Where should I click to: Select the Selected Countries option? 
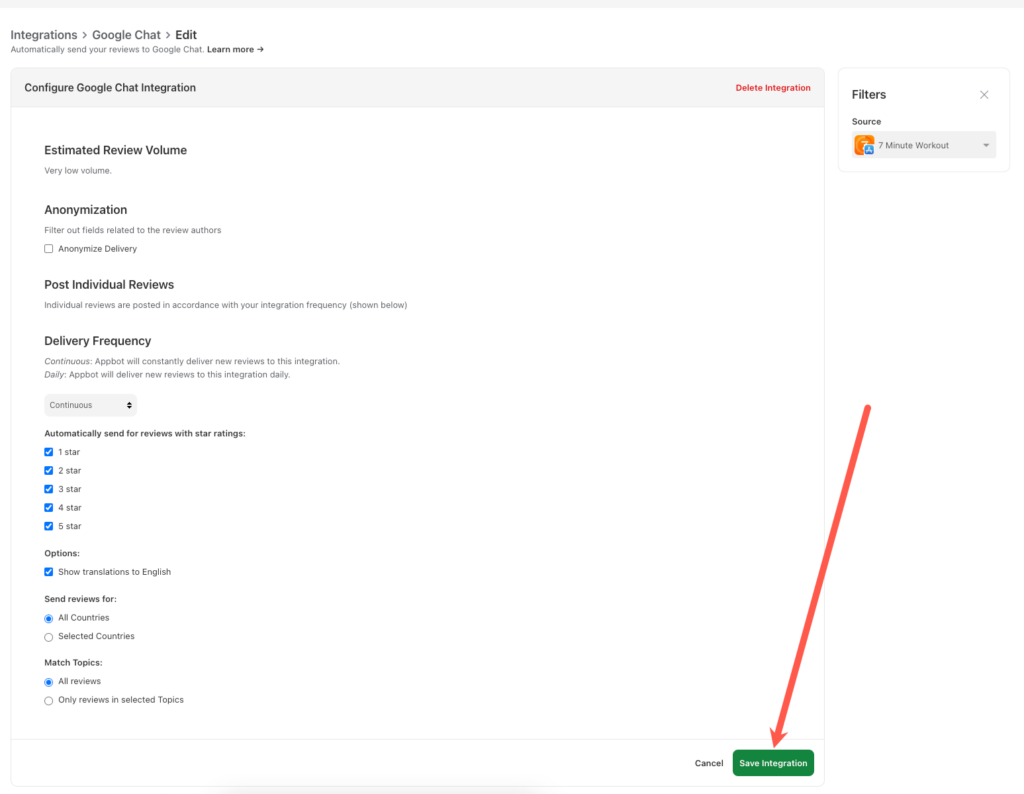point(48,636)
